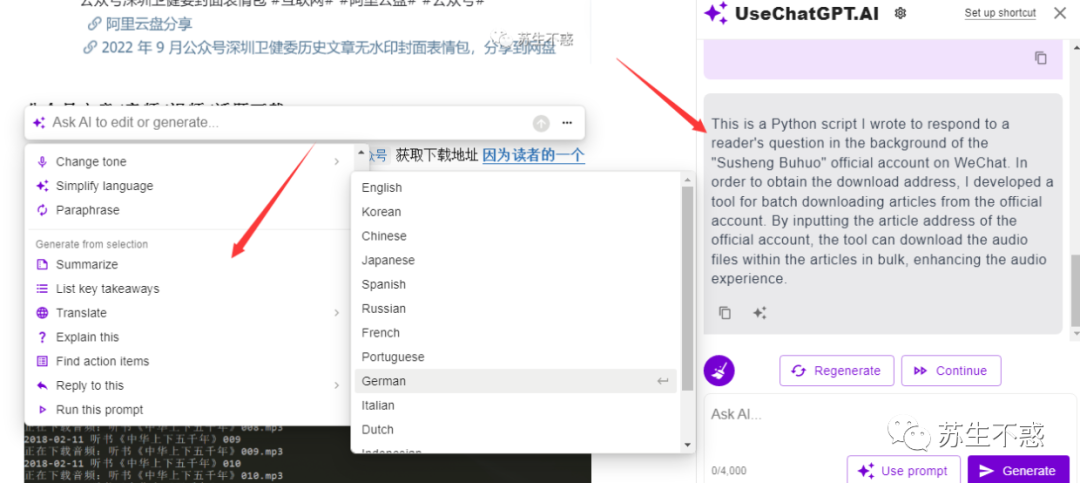This screenshot has height=483, width=1080.
Task: Click the Paraphrase refresh icon
Action: [42, 210]
